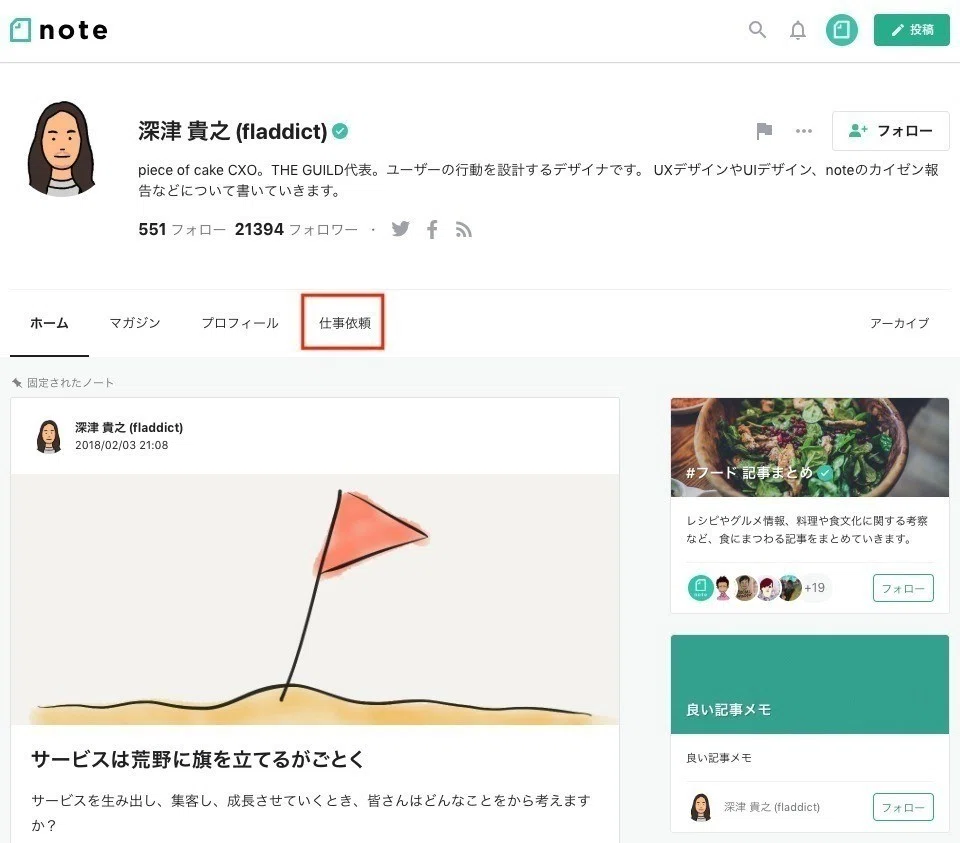960x843 pixels.
Task: Click the #フード 記事まとめ title text
Action: (749, 473)
